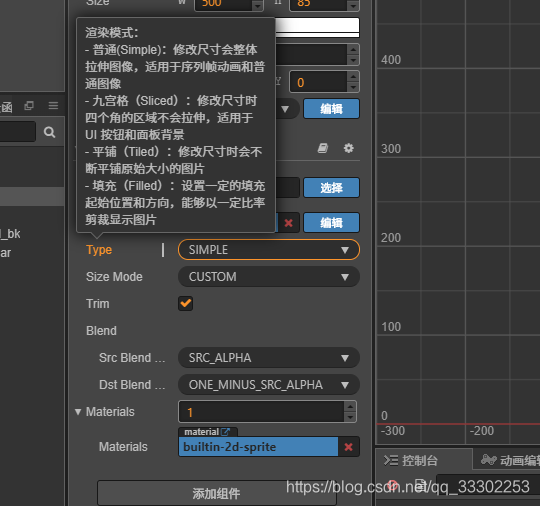Click the 选择 select button
Viewport: 540px width, 506px height.
331,188
